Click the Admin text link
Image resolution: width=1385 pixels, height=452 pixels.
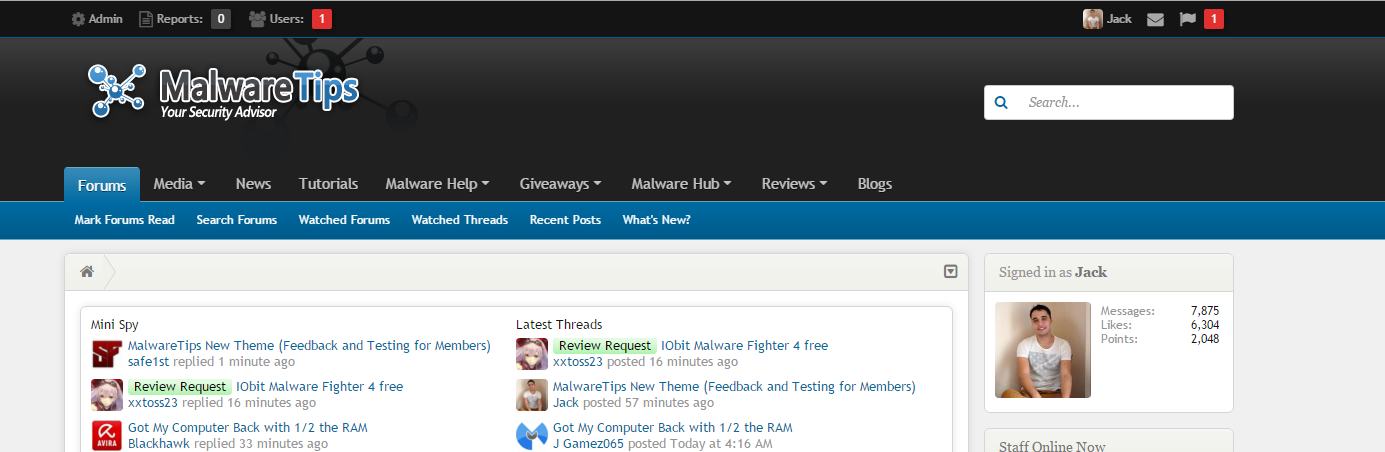click(105, 19)
